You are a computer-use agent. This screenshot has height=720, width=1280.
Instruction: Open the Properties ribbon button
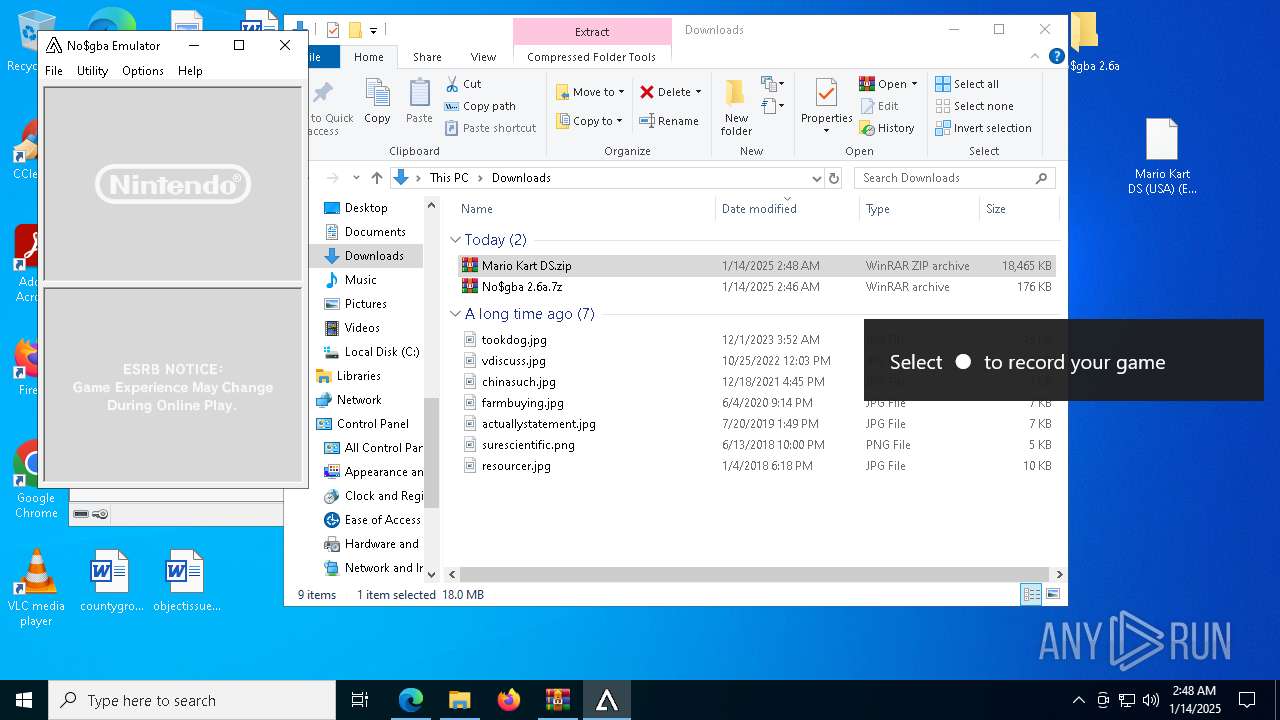[x=826, y=106]
